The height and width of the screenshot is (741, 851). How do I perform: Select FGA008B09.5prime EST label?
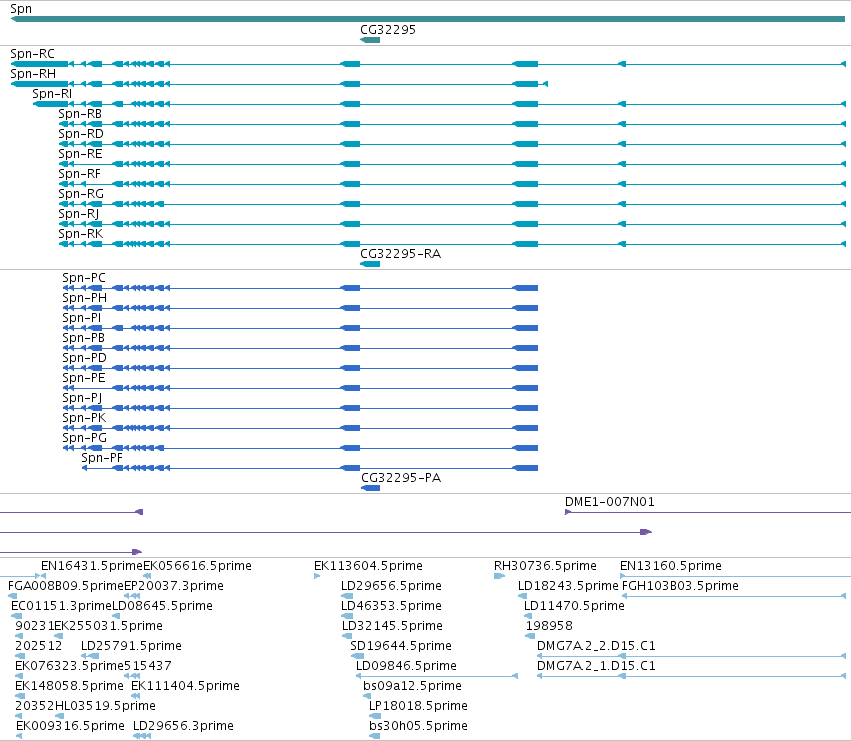(x=66, y=586)
